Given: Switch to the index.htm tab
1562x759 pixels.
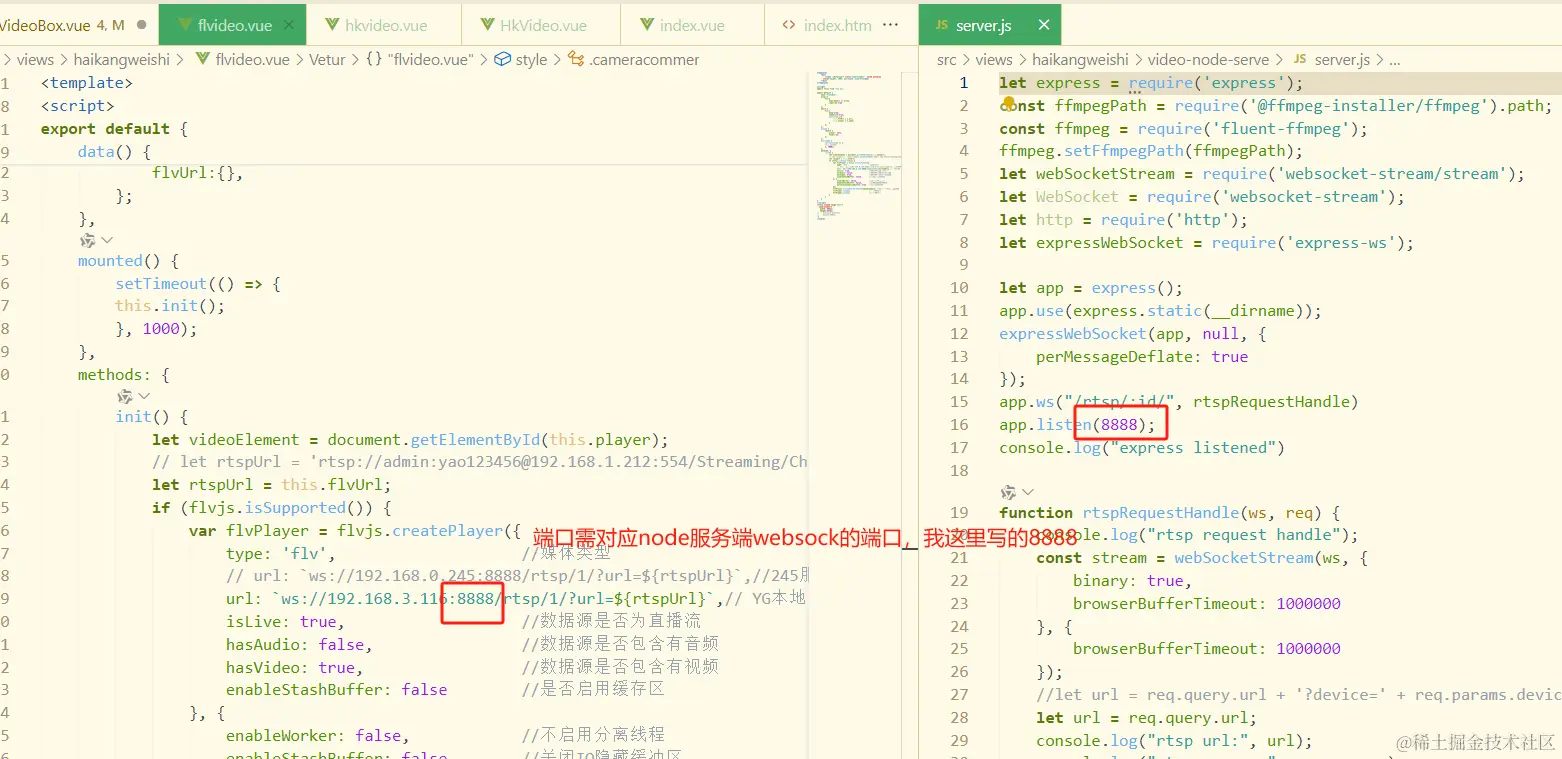Looking at the screenshot, I should coord(826,25).
